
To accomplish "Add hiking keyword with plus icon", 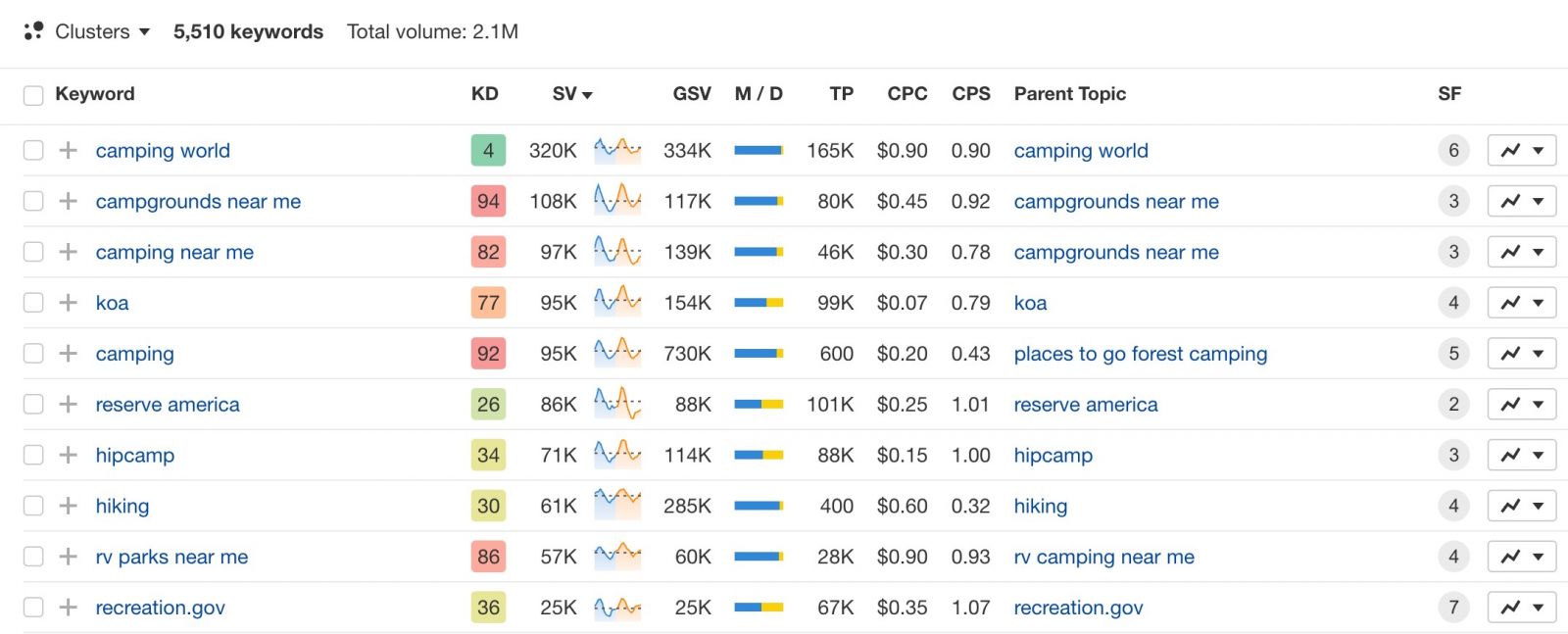I will pos(68,506).
